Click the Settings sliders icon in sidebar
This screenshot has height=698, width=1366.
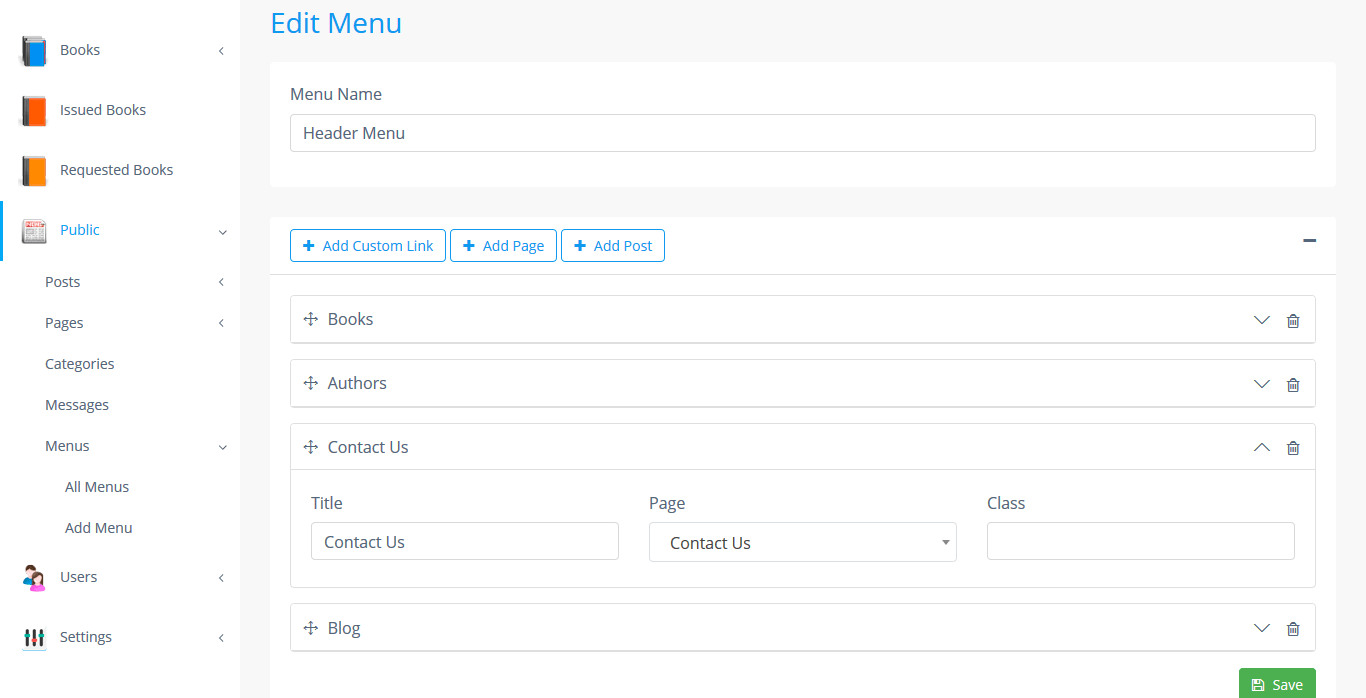coord(34,637)
